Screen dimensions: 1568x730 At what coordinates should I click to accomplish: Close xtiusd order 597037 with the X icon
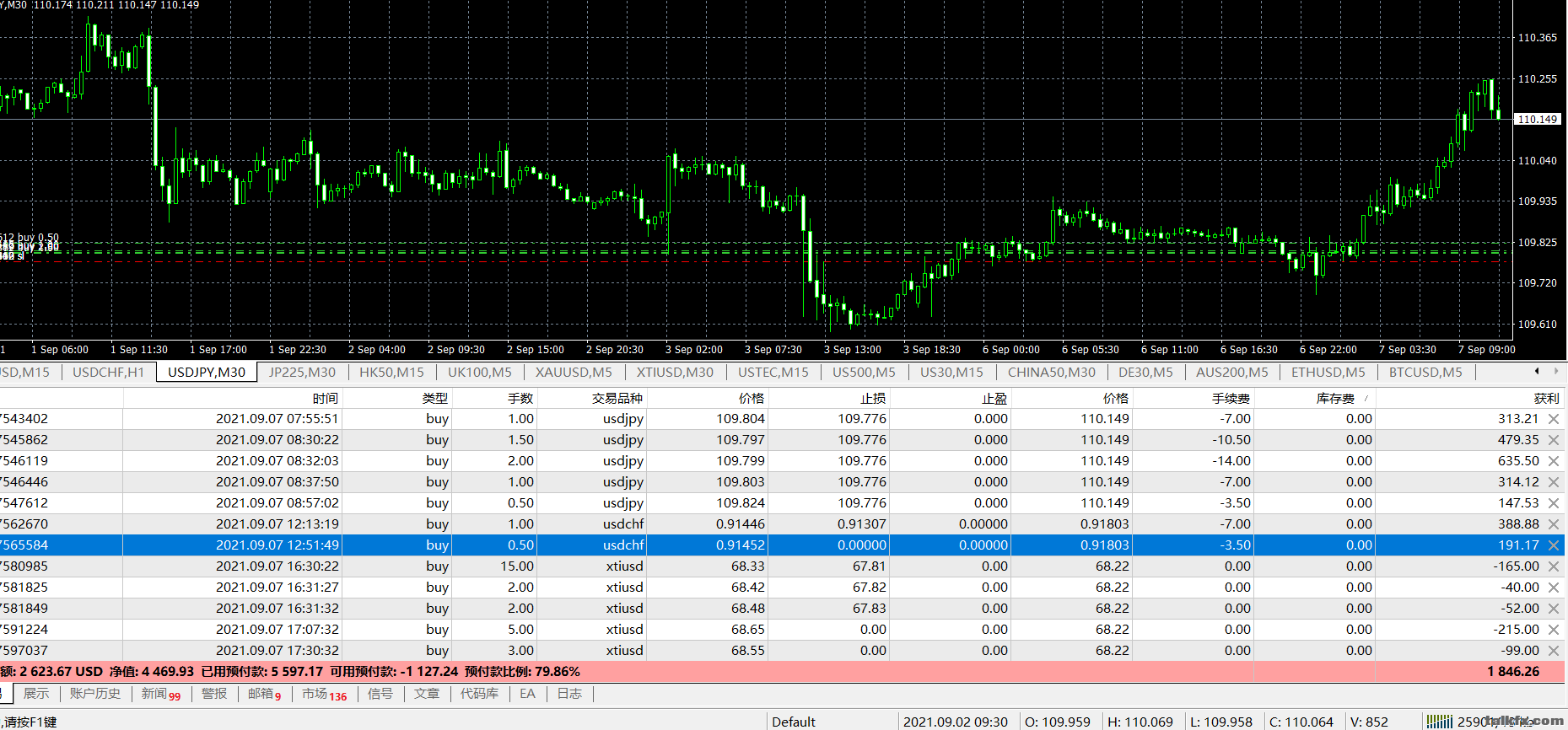pyautogui.click(x=1554, y=651)
